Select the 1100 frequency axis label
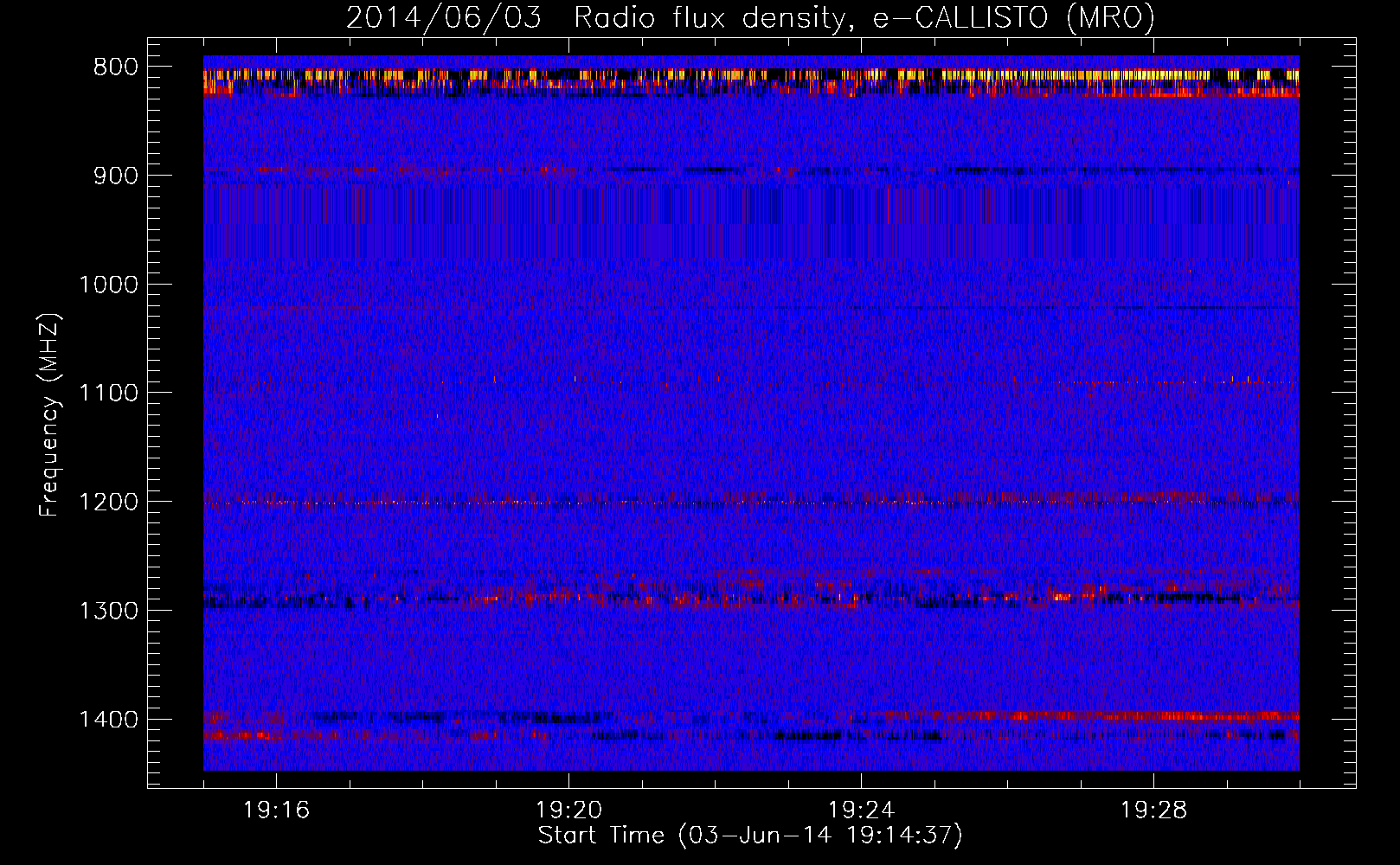 (x=108, y=394)
